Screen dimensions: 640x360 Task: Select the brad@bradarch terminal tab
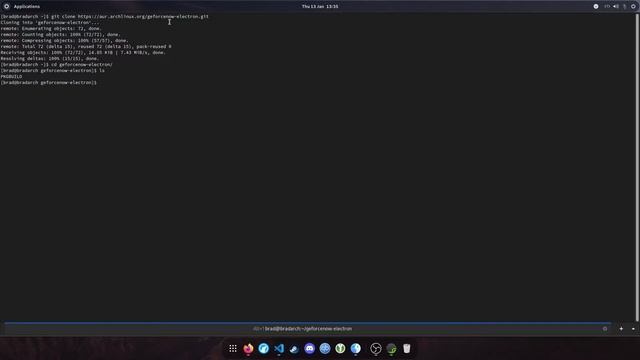tap(308, 329)
